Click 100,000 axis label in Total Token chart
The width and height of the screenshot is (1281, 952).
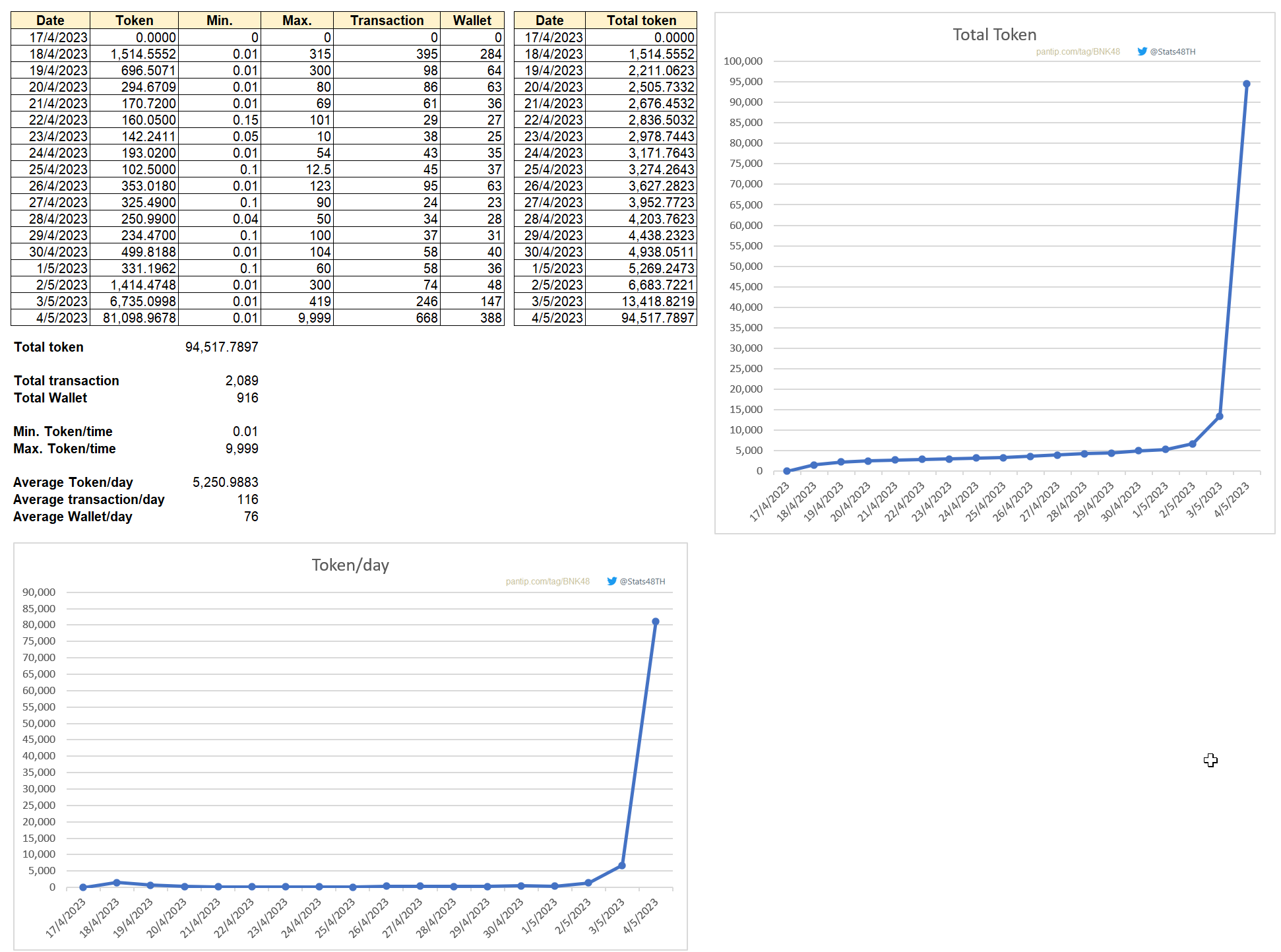(x=743, y=61)
